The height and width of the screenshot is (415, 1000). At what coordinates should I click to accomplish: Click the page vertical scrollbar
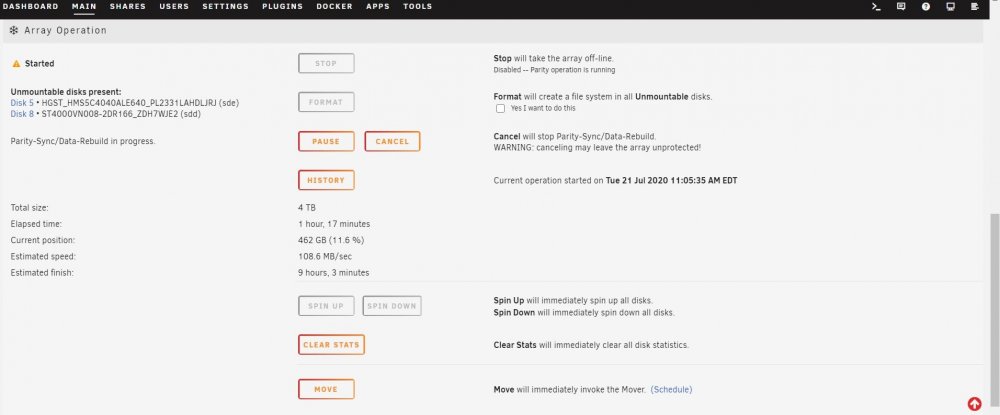(x=994, y=312)
